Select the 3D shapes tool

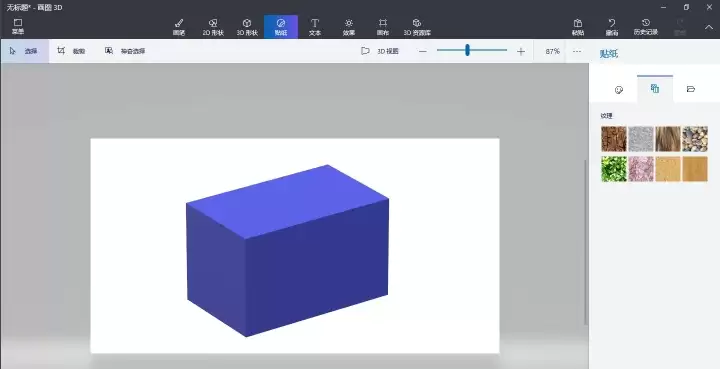[247, 27]
